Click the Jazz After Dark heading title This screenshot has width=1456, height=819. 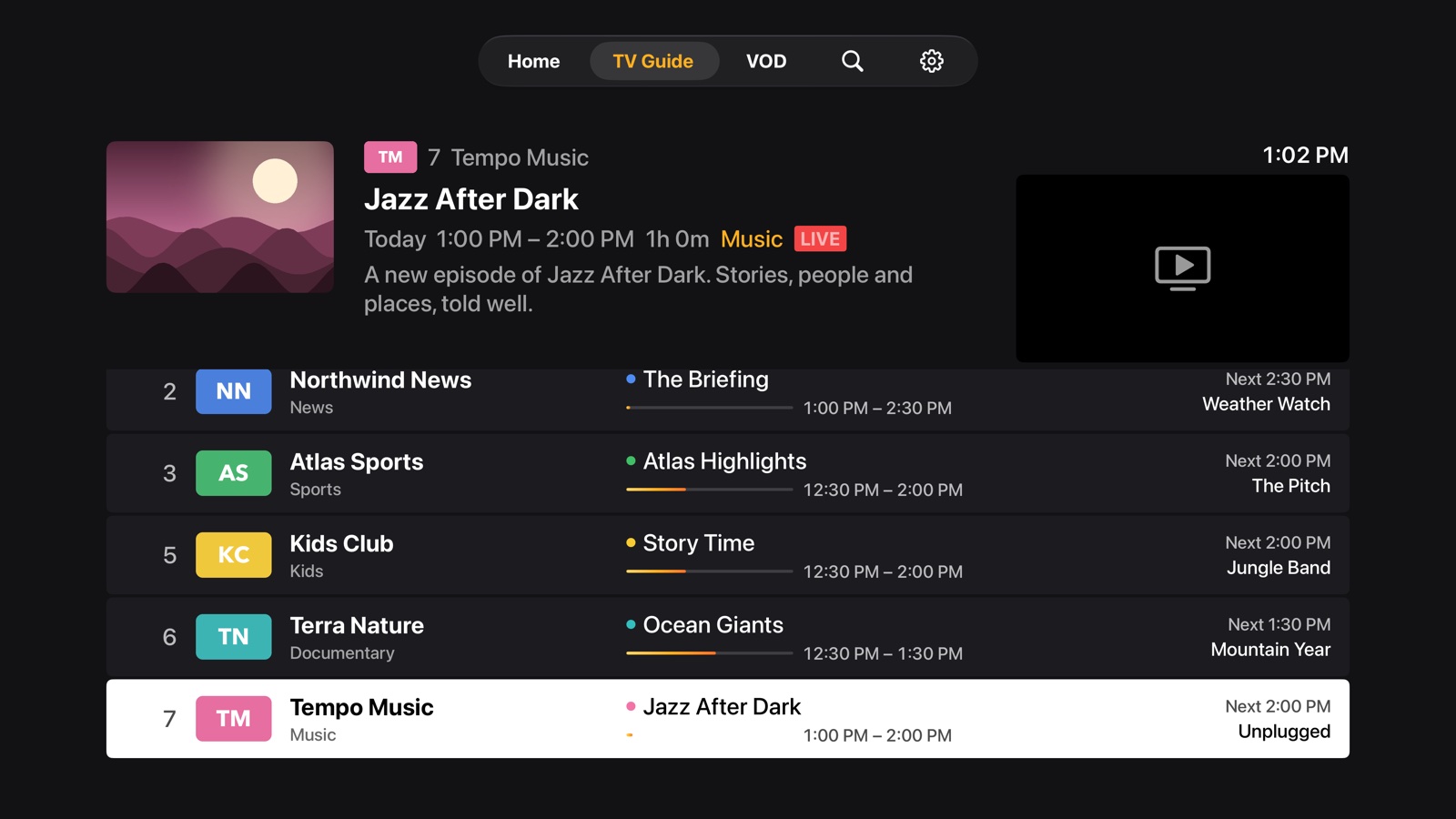coord(471,199)
